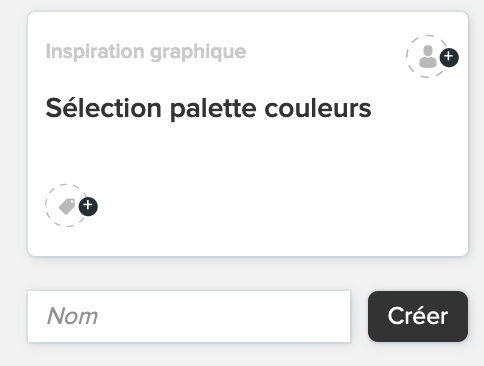484x366 pixels.
Task: Select the grey tag shape icon
Action: coord(67,206)
